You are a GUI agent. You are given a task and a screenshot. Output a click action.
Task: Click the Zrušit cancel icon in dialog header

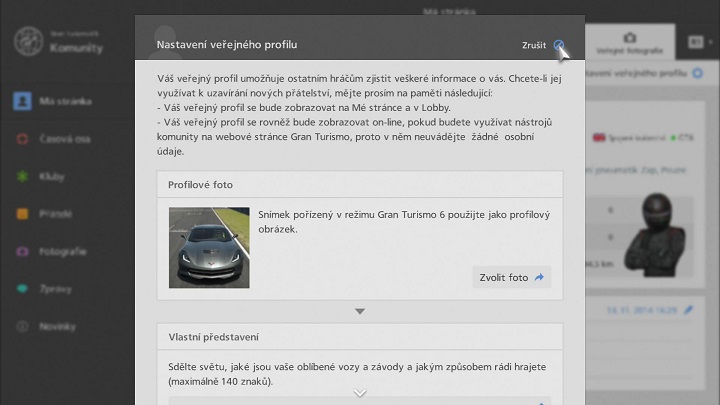click(559, 46)
